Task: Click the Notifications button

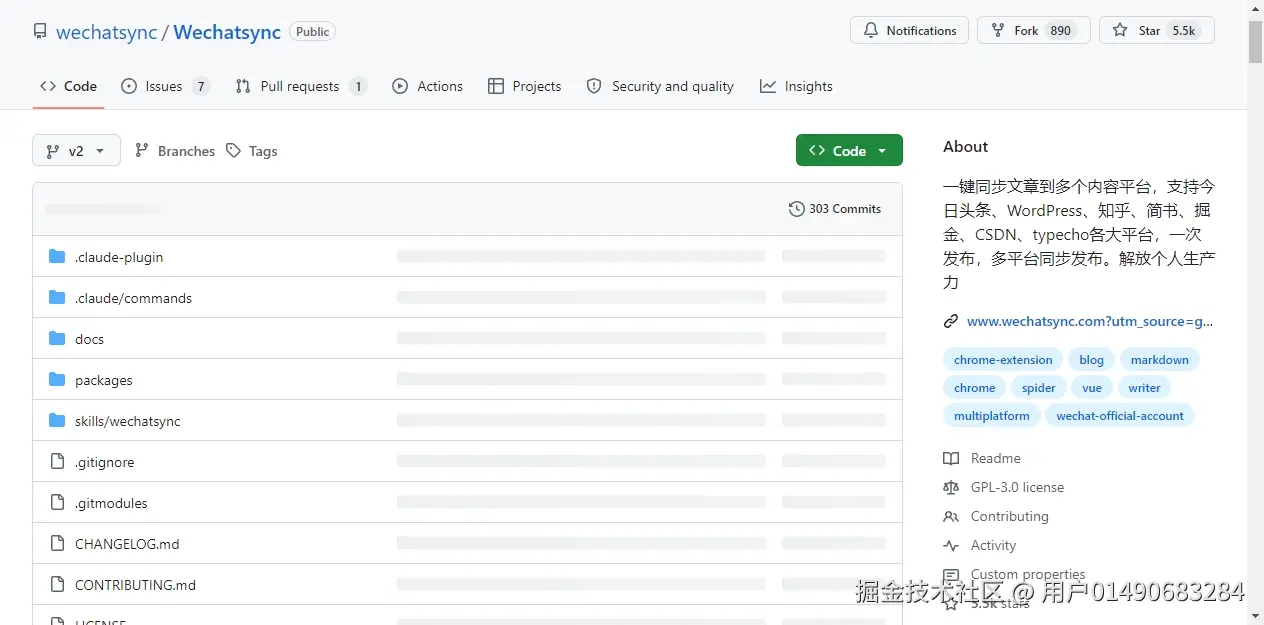Action: 909,30
